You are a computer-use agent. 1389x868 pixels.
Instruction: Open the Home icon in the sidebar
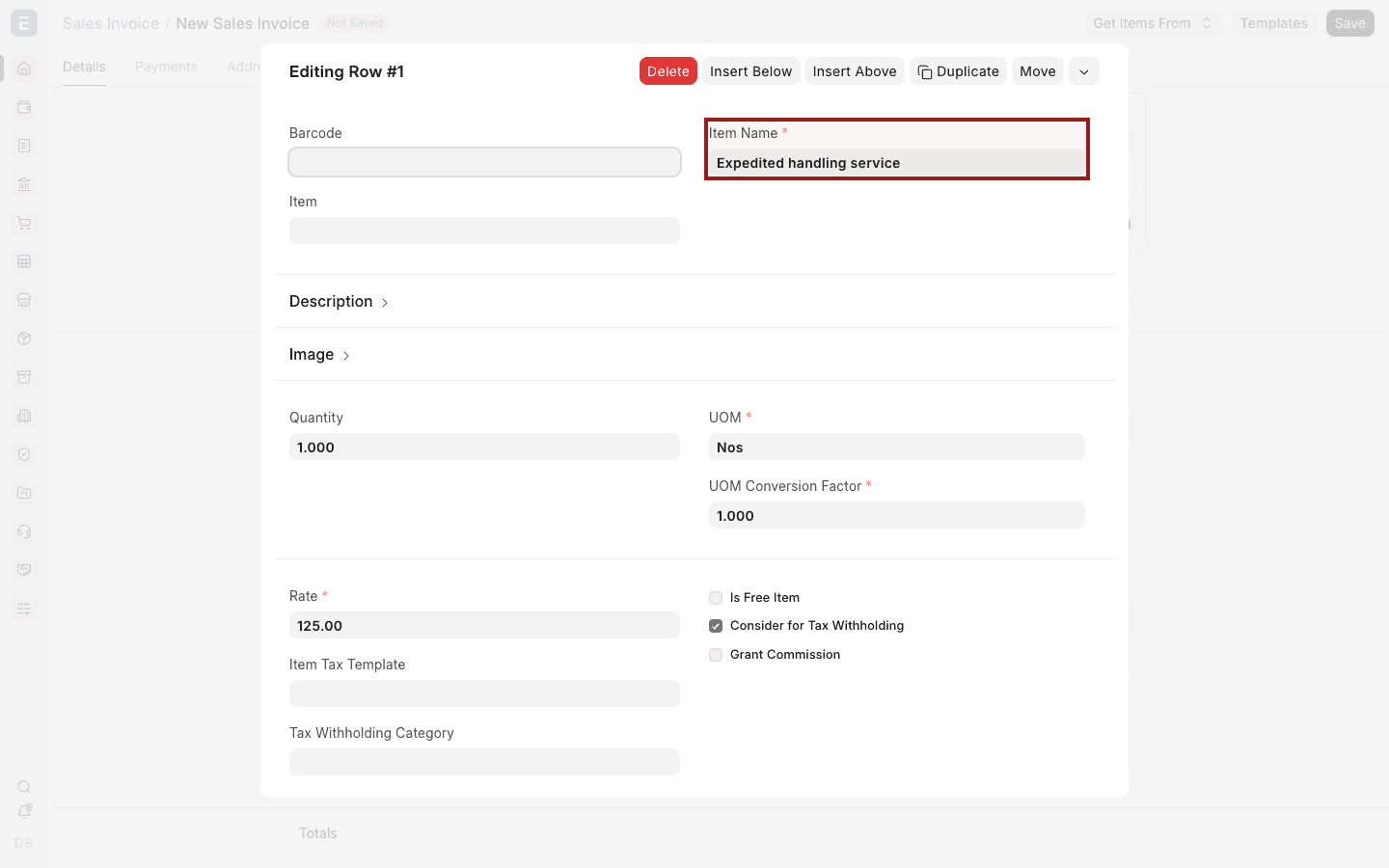(x=24, y=68)
